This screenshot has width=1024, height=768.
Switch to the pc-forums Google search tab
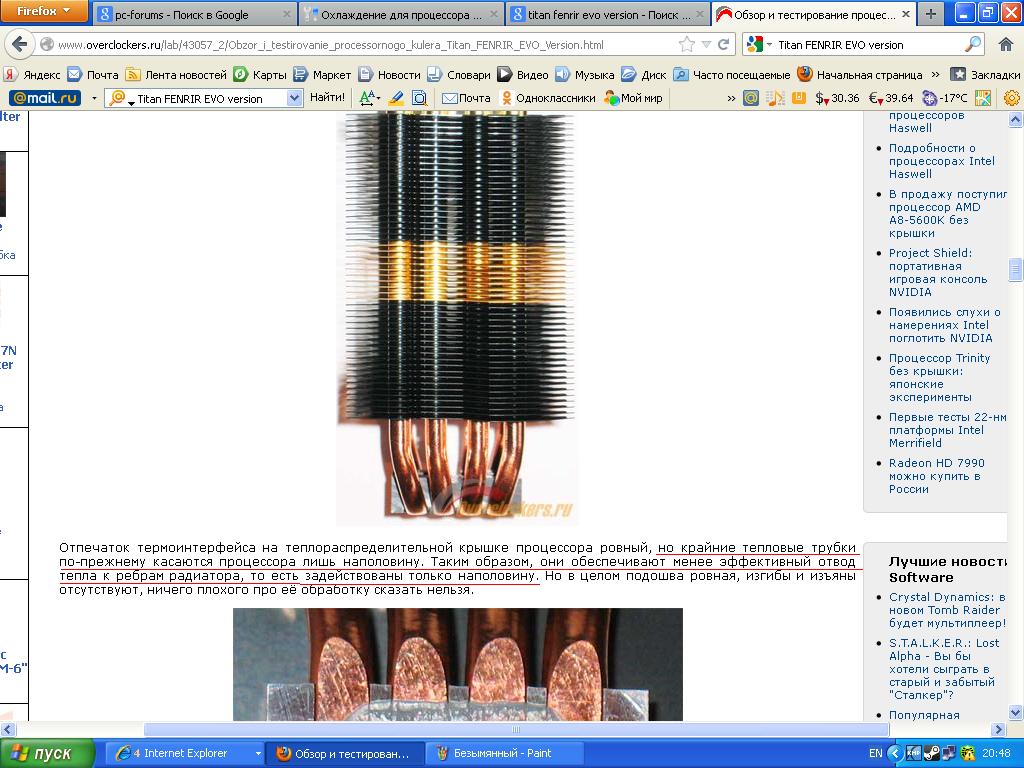pyautogui.click(x=194, y=15)
